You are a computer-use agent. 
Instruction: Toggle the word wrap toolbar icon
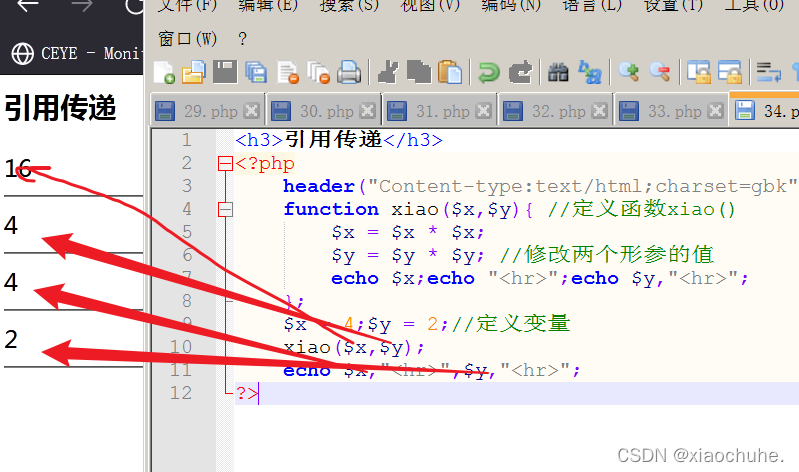point(768,72)
